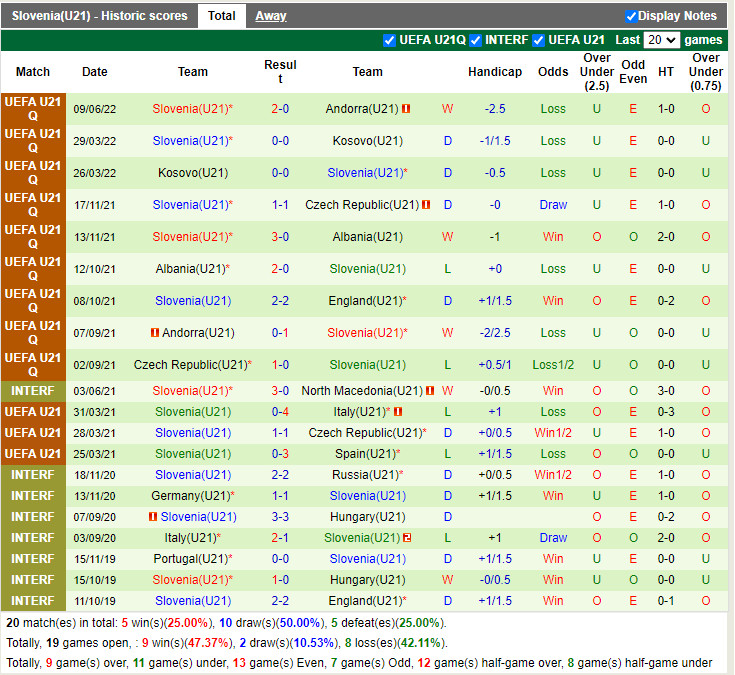Click red card icon after Slovenia(U21) on 03/09/20
Screen dimensions: 735x675
(x=408, y=538)
